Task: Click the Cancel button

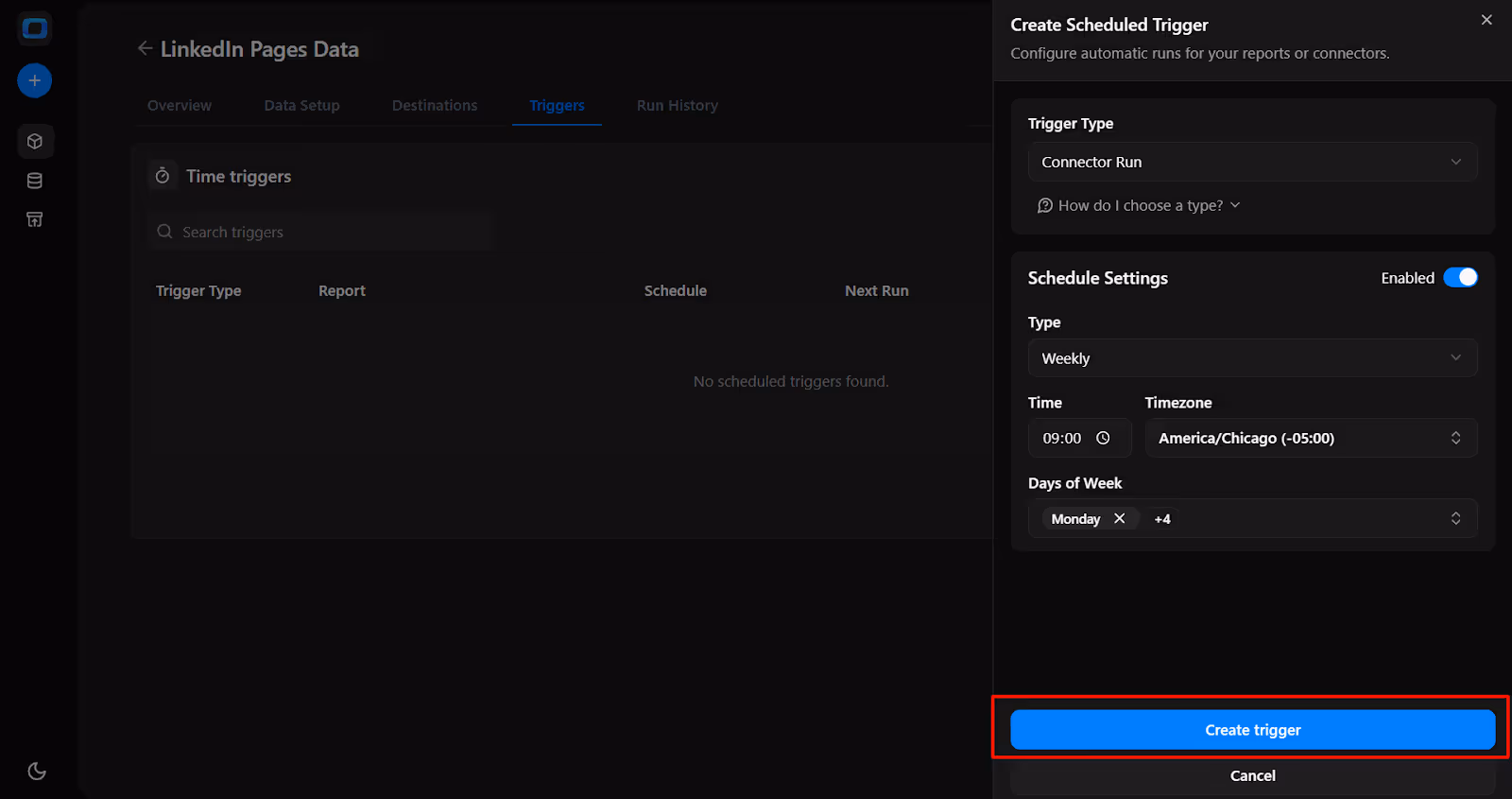Action: tap(1252, 775)
